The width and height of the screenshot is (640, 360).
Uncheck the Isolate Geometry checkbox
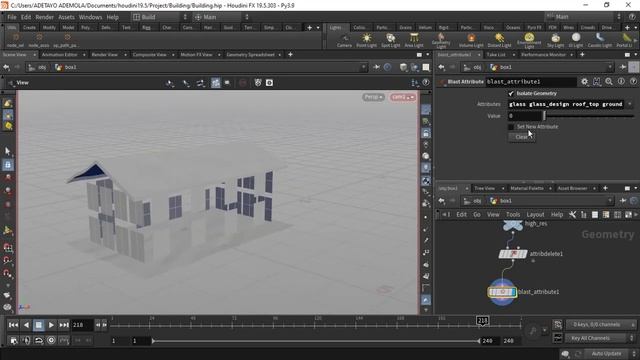(x=511, y=93)
